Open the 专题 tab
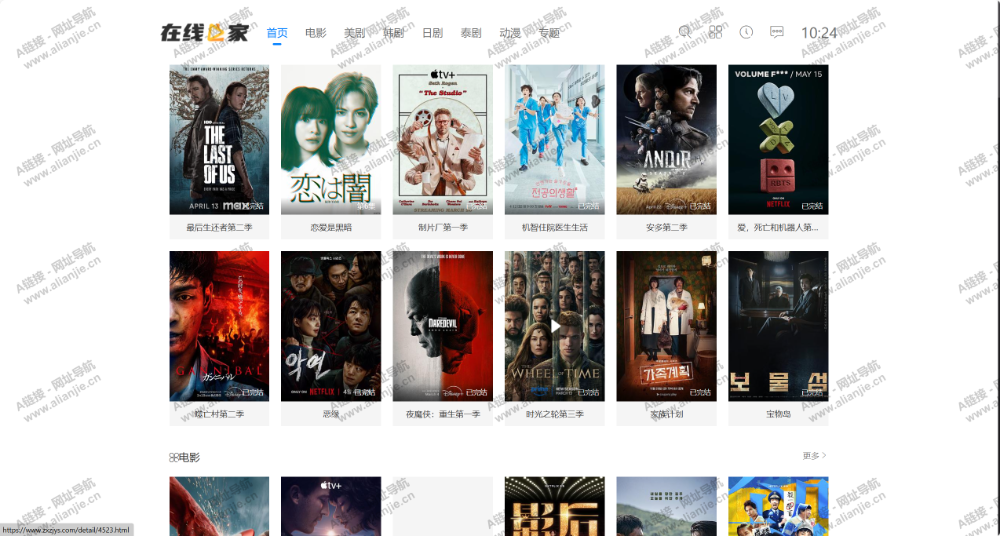This screenshot has width=1000, height=536. tap(549, 33)
